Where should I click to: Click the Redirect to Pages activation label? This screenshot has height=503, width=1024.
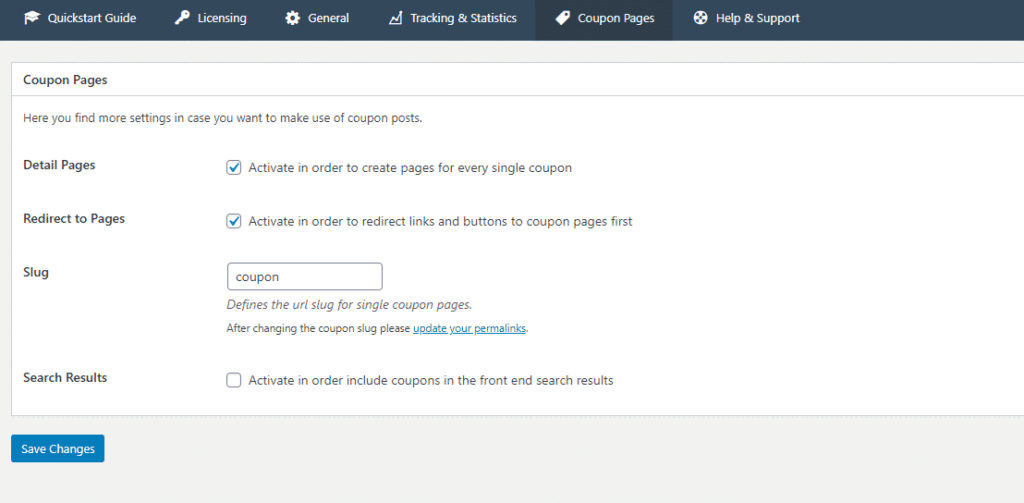coord(440,221)
